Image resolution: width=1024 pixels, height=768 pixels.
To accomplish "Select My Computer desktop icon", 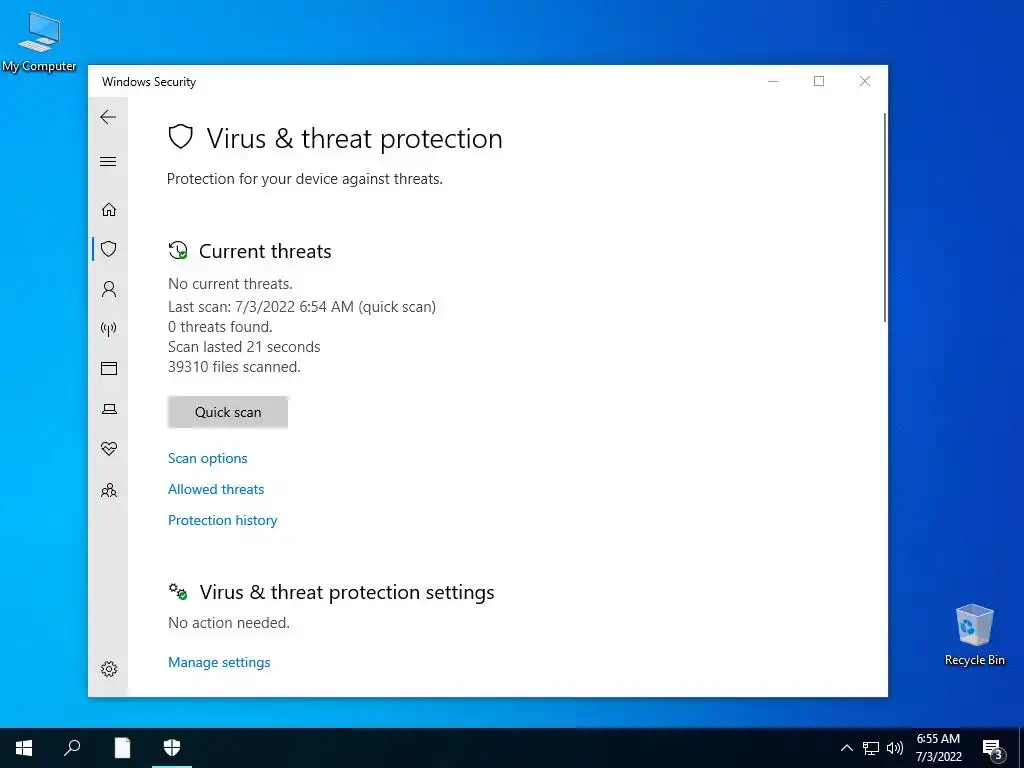I will tap(39, 42).
